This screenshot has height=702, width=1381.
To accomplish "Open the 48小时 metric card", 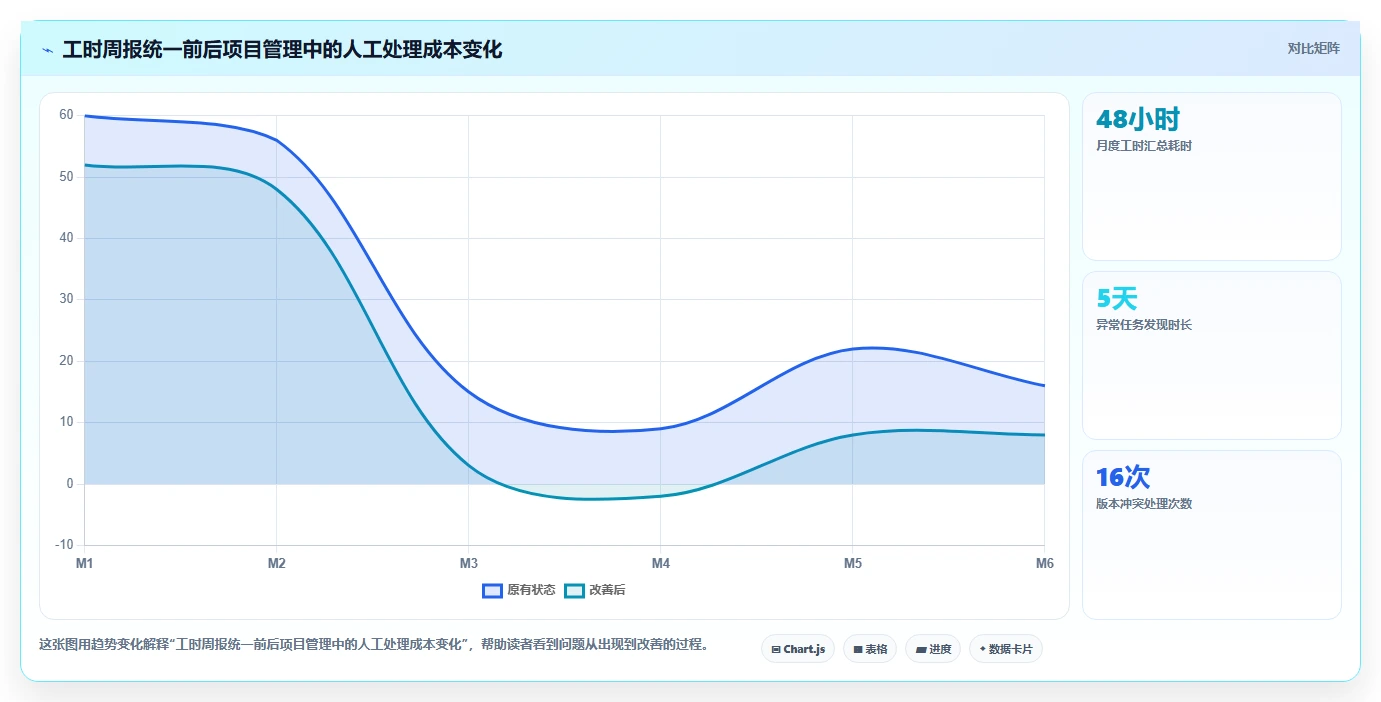I will coord(1211,177).
